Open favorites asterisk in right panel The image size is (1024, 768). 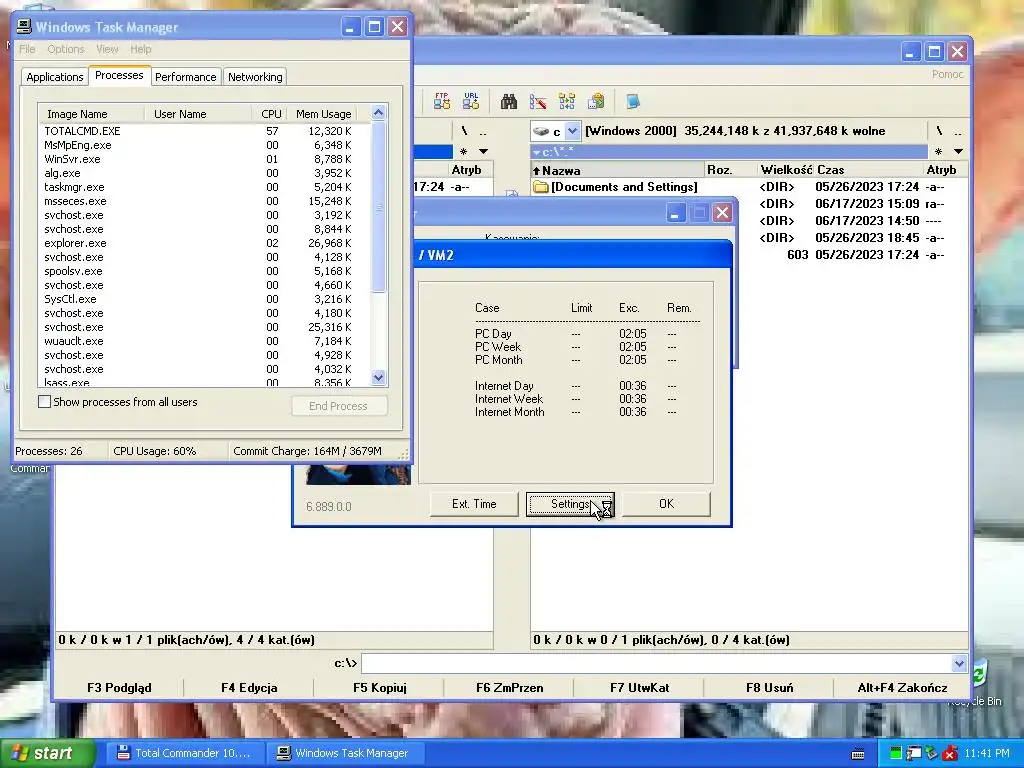[x=938, y=152]
